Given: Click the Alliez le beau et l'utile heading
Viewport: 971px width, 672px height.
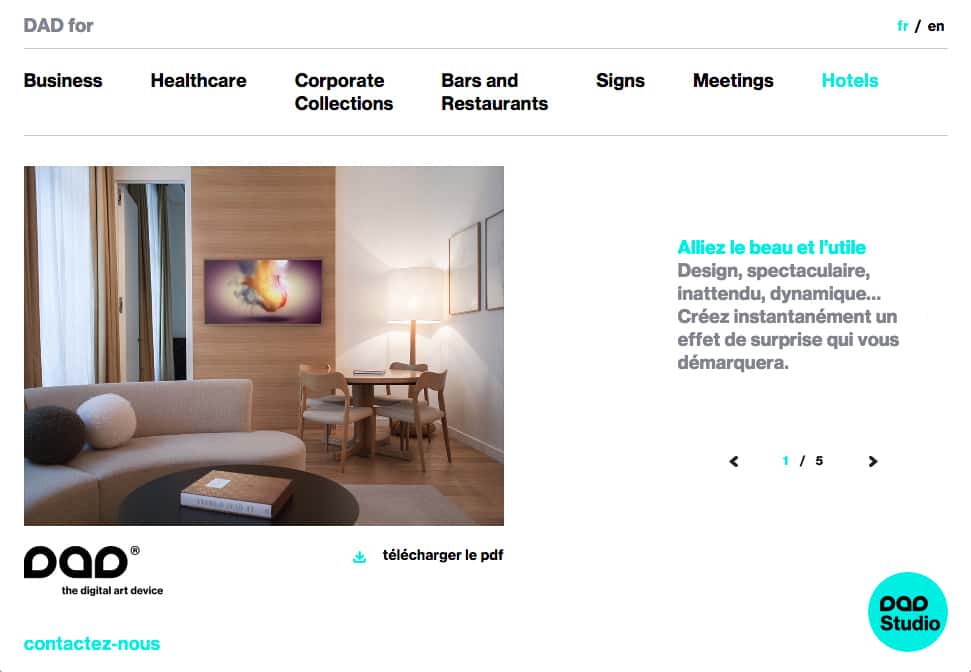Looking at the screenshot, I should [771, 247].
